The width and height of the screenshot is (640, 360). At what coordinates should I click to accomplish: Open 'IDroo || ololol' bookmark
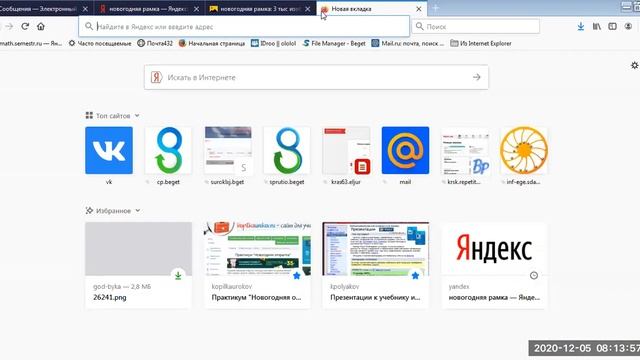click(x=273, y=43)
